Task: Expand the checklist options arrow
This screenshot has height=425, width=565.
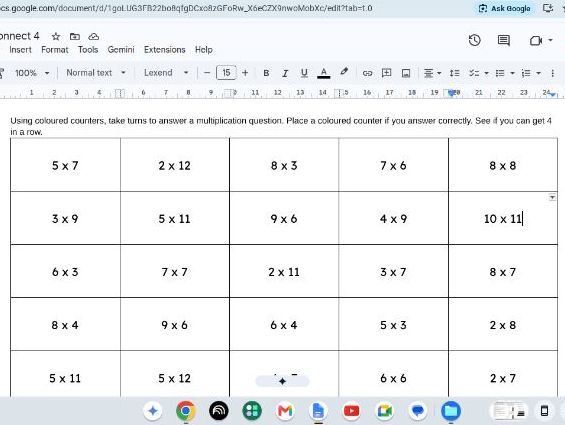Action: click(x=486, y=73)
